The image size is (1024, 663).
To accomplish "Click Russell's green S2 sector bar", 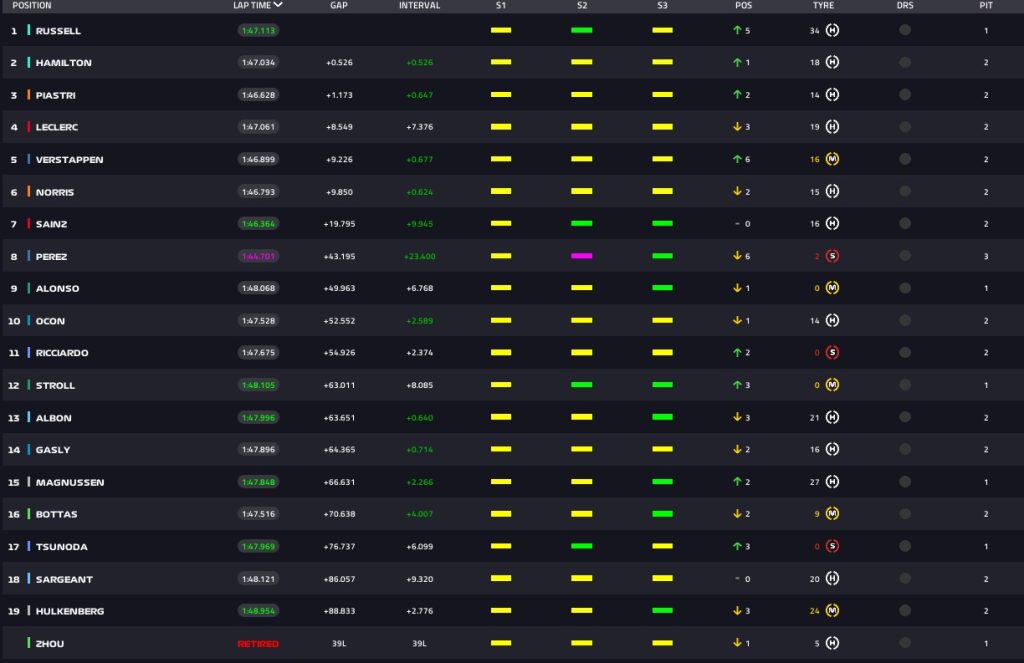I will point(581,31).
